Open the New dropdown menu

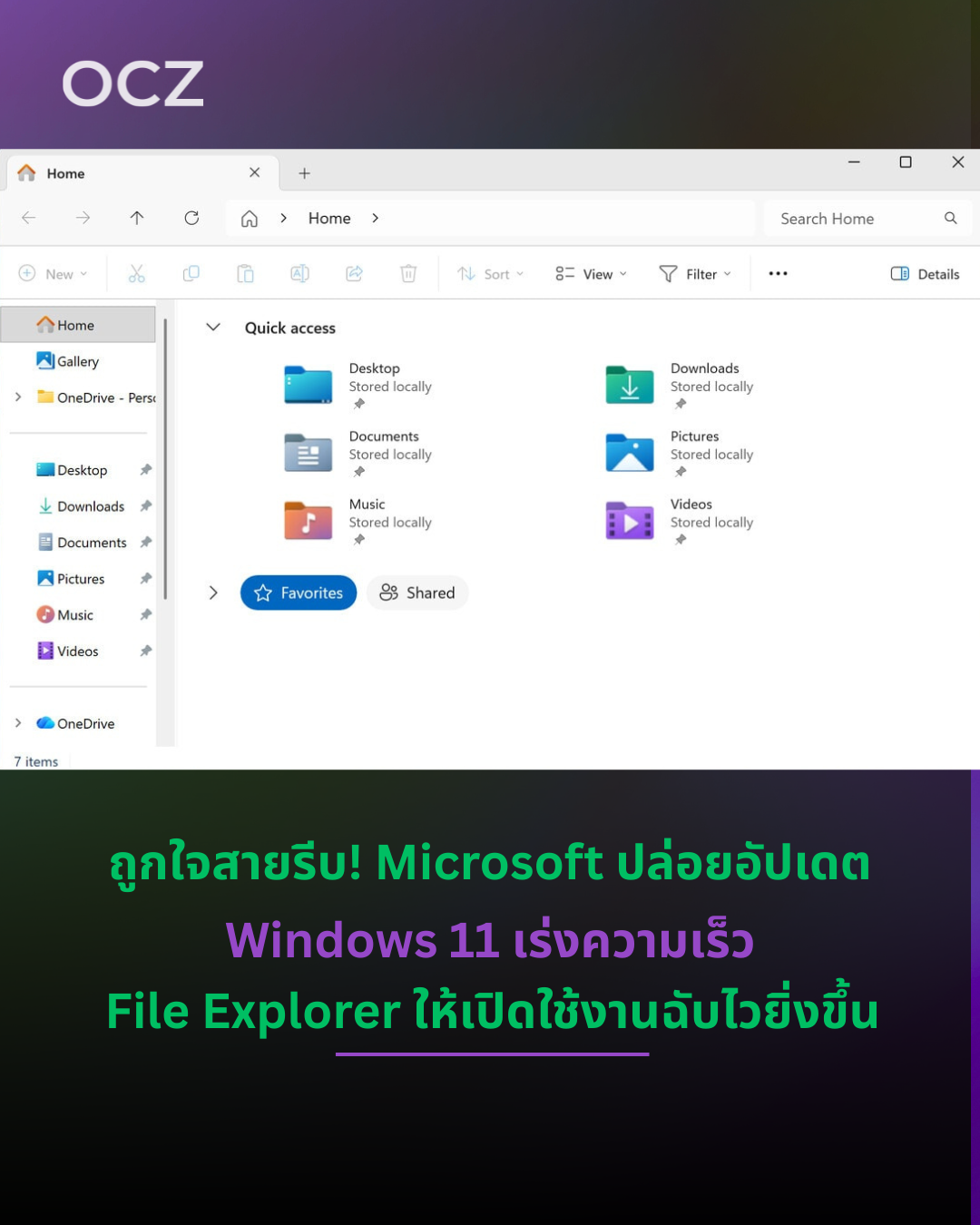[54, 274]
